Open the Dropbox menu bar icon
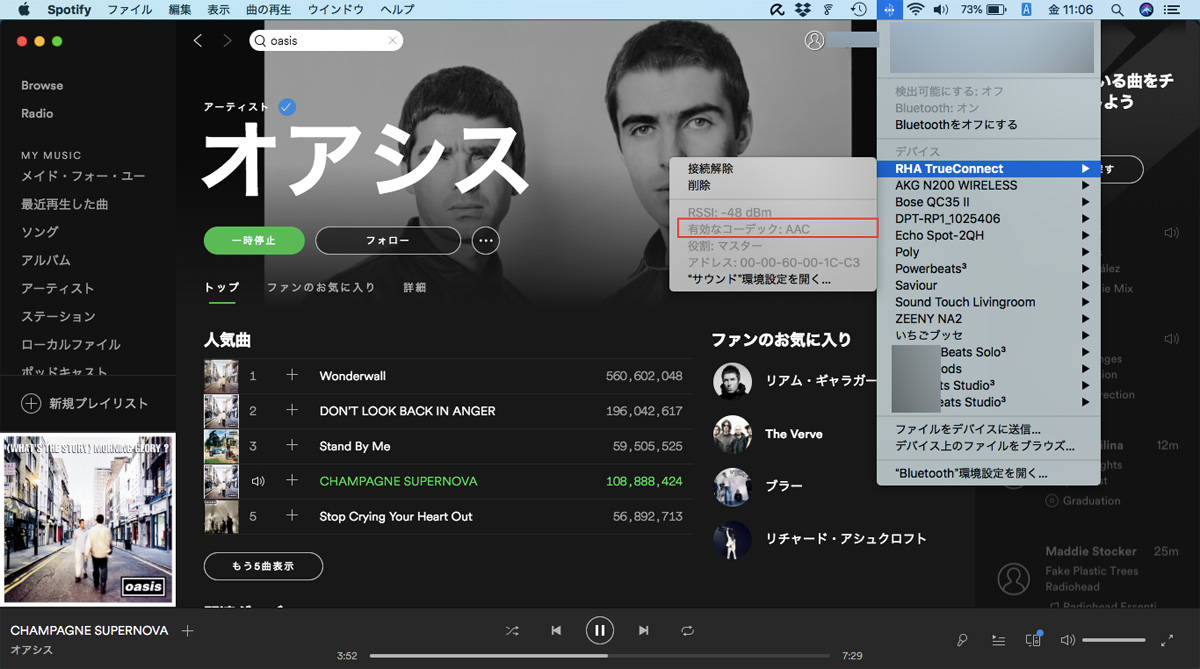 tap(802, 10)
